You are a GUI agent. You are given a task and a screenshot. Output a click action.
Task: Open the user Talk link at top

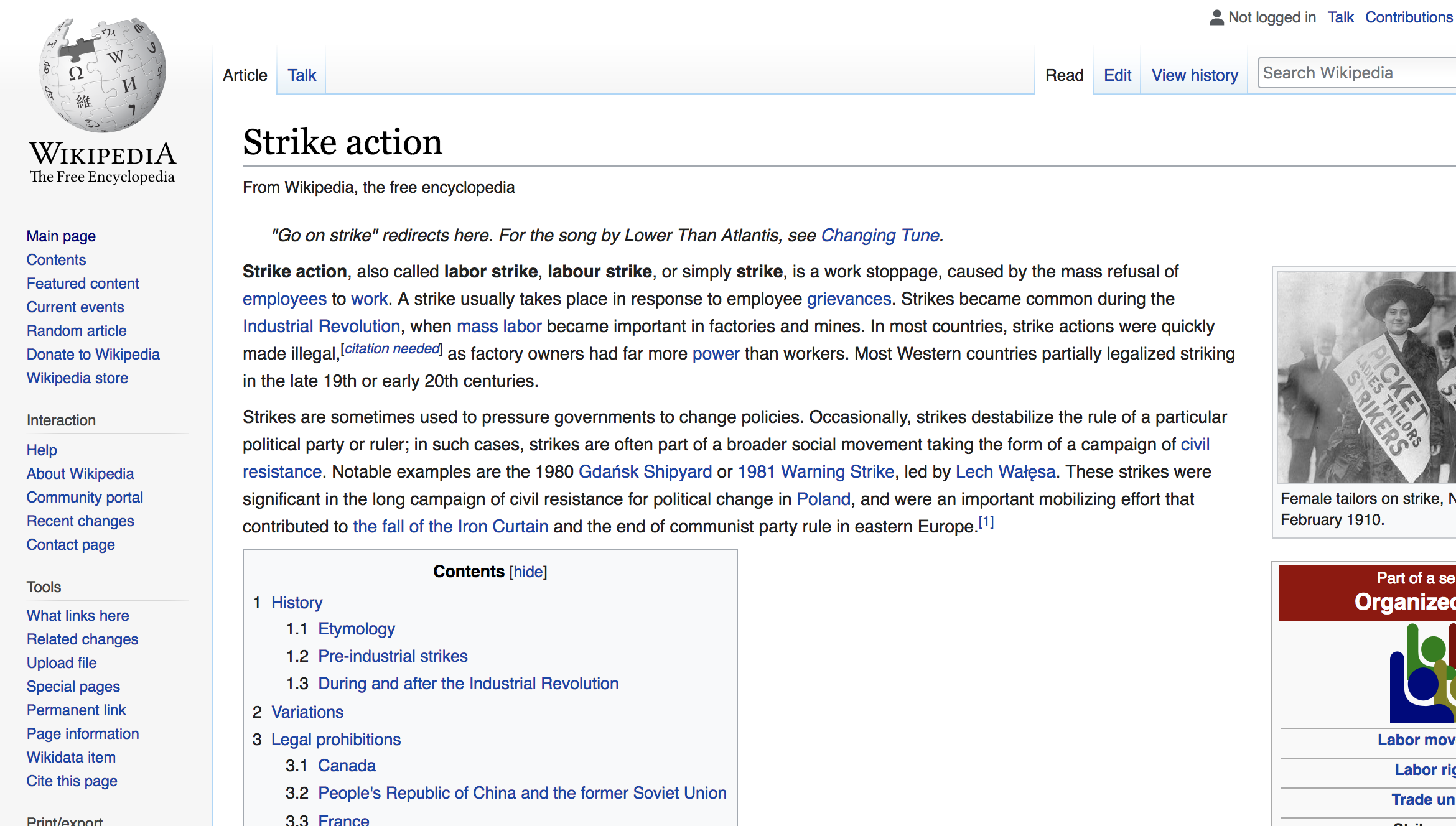1340,17
